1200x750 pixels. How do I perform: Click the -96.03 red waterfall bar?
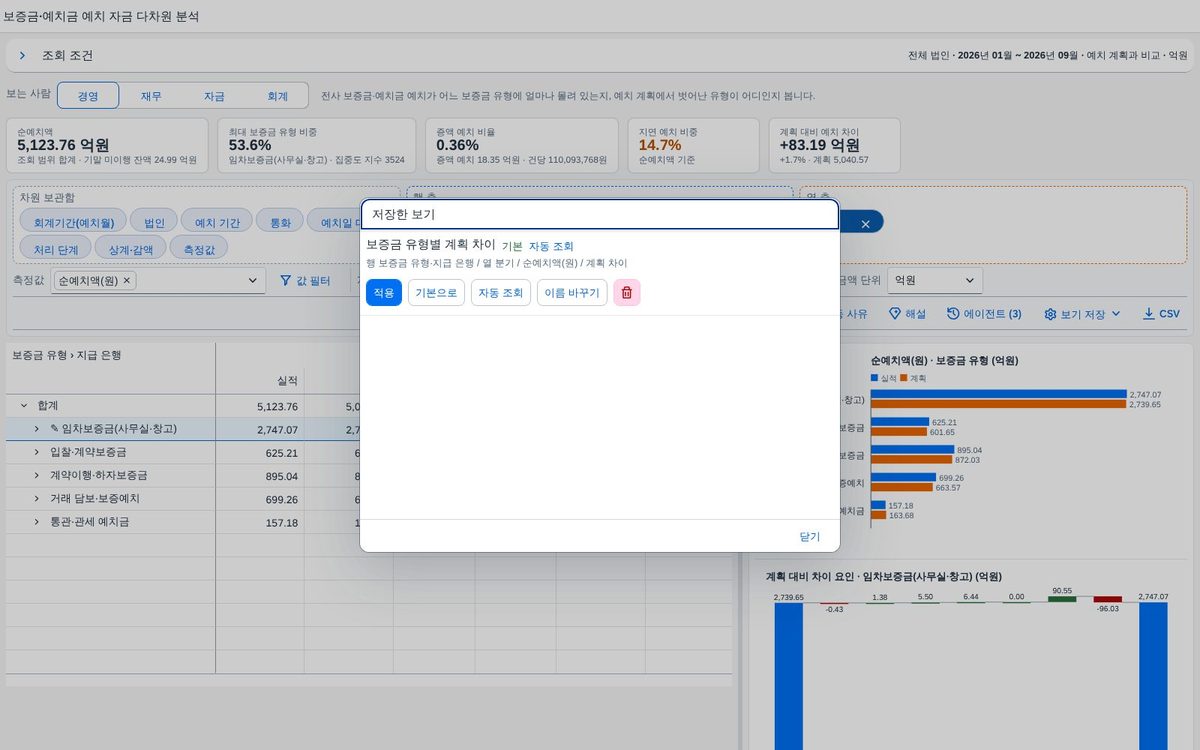(x=1108, y=600)
